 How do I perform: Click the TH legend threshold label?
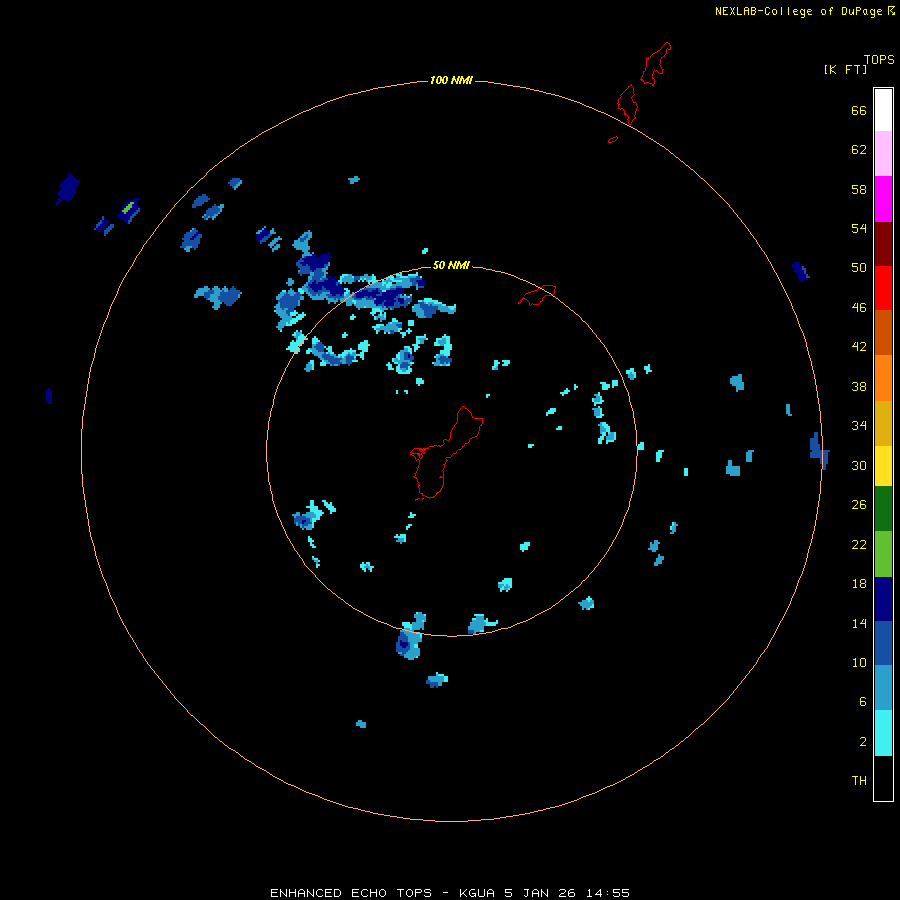coord(859,781)
